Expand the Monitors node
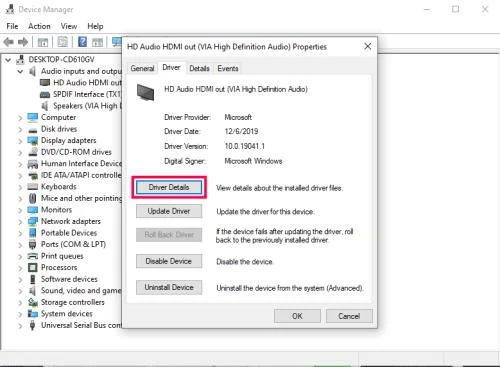The image size is (500, 367). coord(20,210)
